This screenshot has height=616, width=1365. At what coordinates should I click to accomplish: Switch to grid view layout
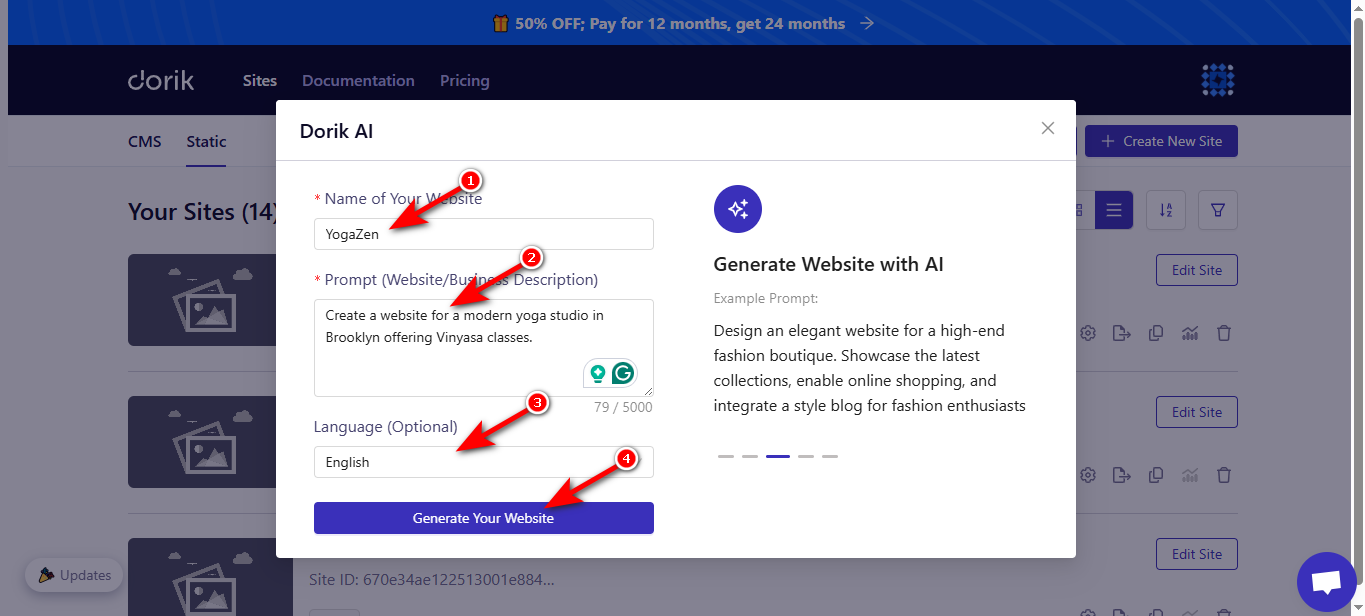click(1077, 210)
